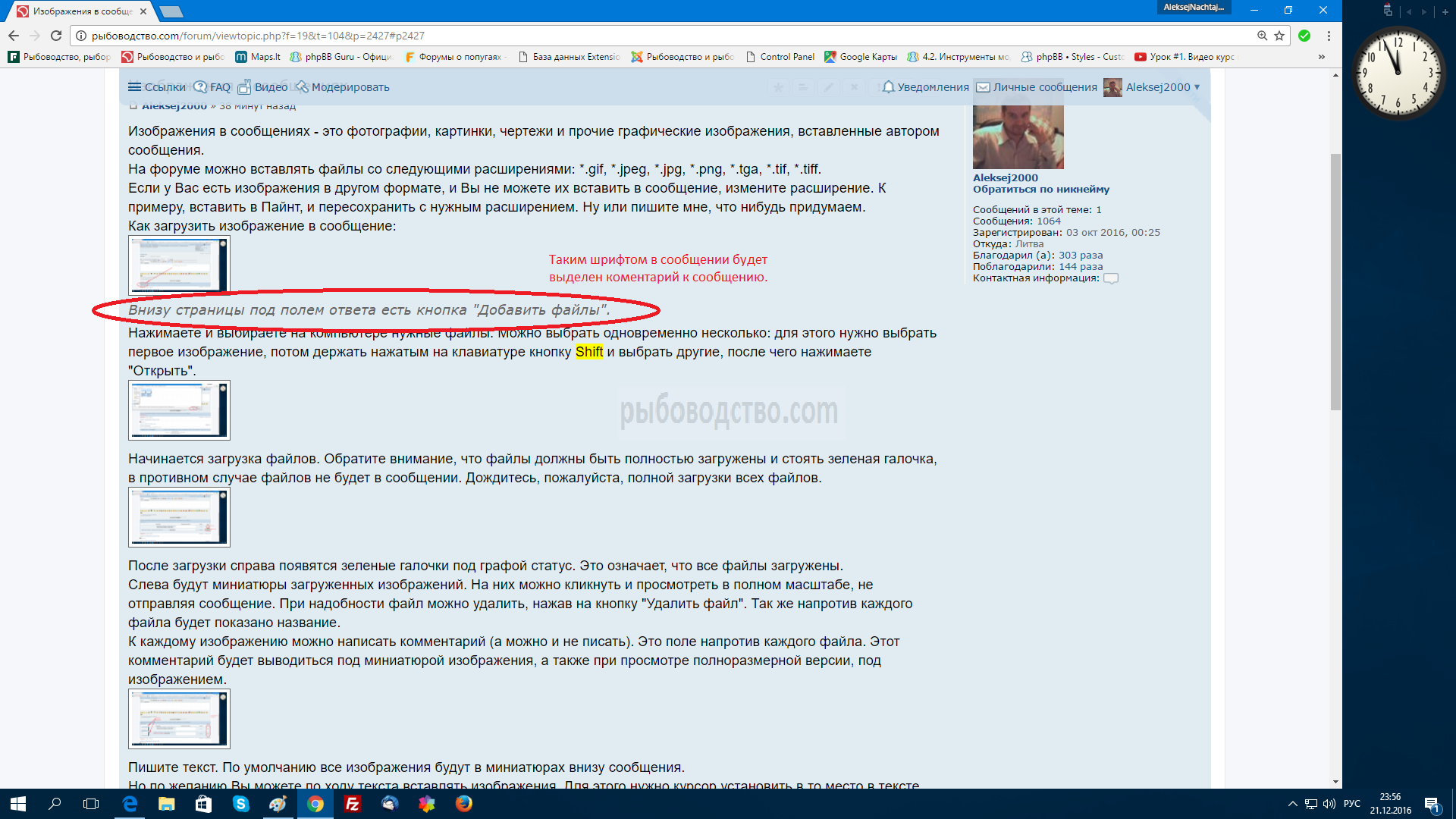Click the scrollbar down arrow

coord(1335,783)
